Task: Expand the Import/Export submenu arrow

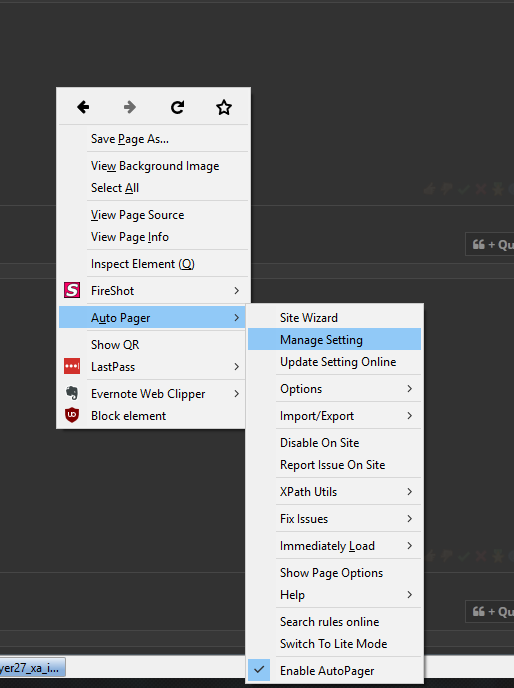Action: (410, 416)
